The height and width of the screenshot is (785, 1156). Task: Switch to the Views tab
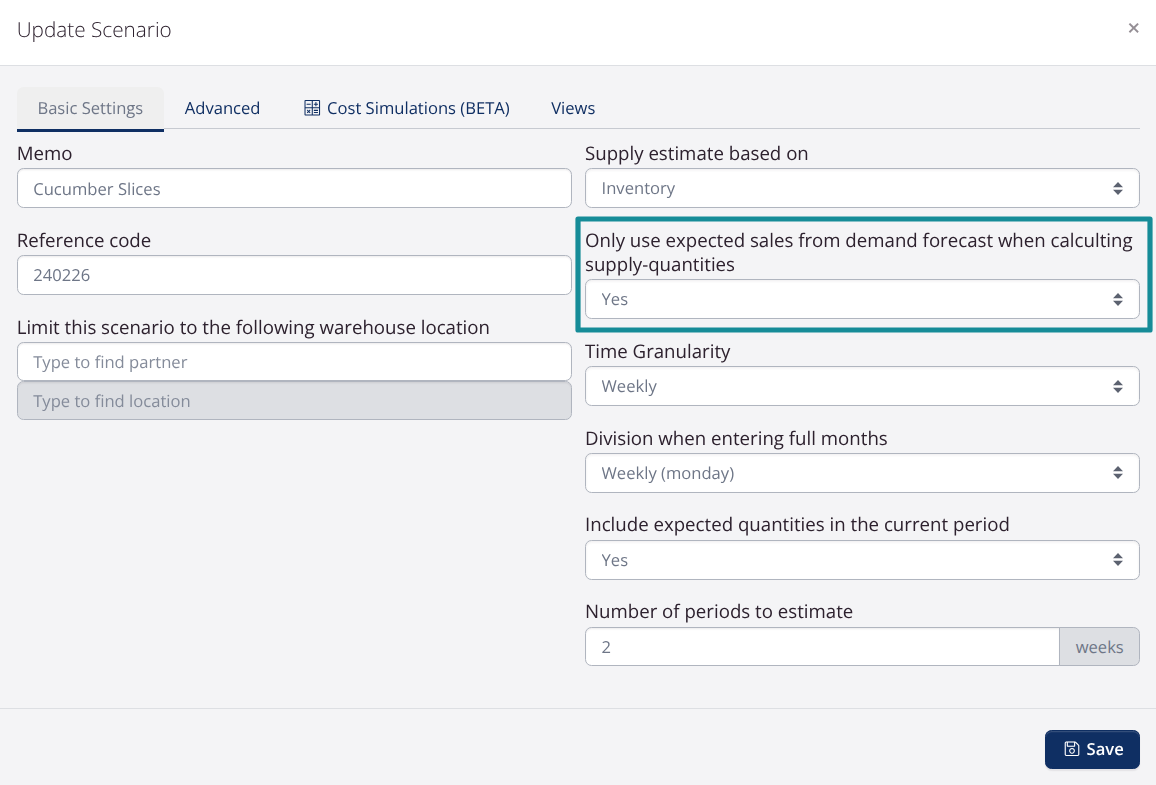coord(573,108)
